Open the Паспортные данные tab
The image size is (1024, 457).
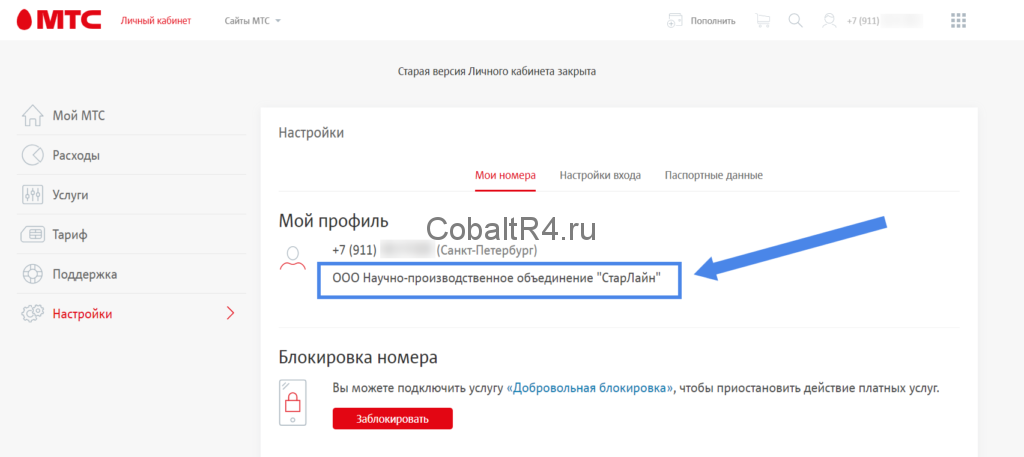coord(713,175)
